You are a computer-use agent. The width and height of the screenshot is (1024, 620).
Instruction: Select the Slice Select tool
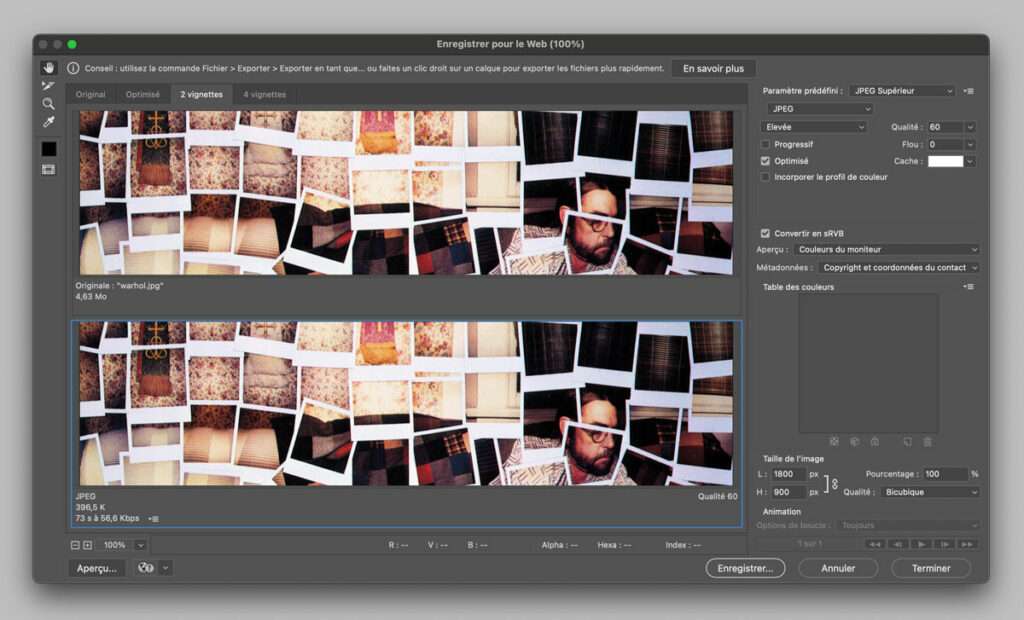pos(48,86)
